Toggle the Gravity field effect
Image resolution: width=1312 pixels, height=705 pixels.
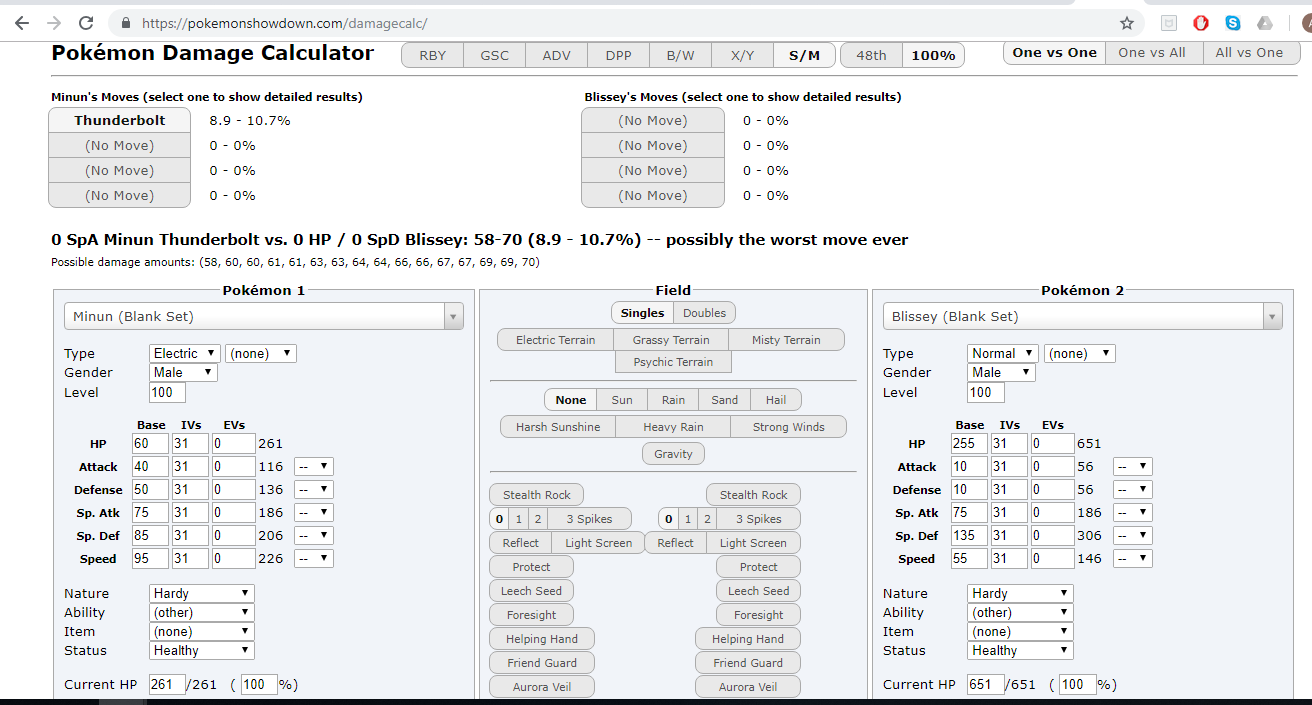(x=673, y=454)
